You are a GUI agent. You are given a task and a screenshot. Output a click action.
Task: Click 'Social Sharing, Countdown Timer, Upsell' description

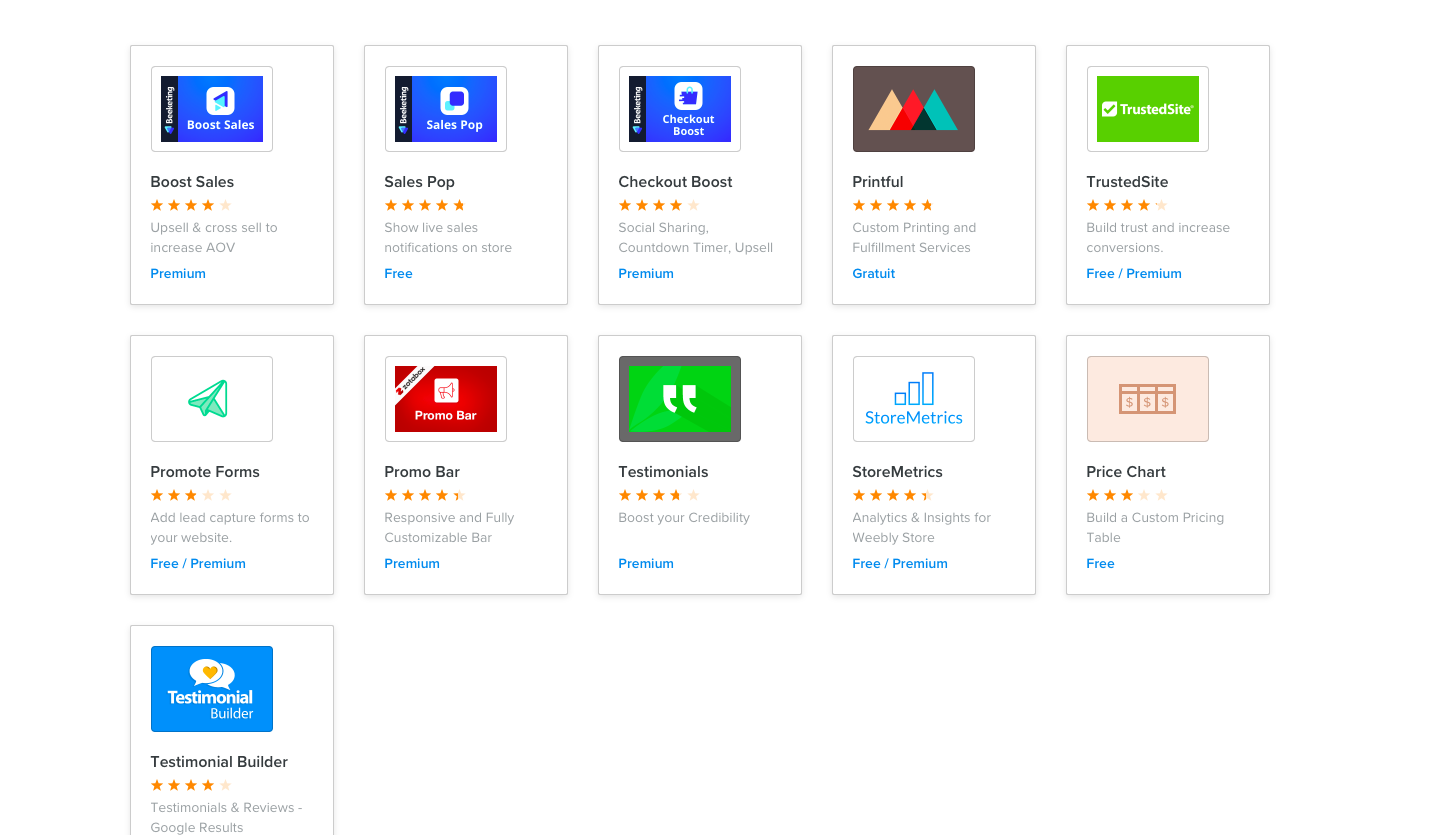(696, 238)
